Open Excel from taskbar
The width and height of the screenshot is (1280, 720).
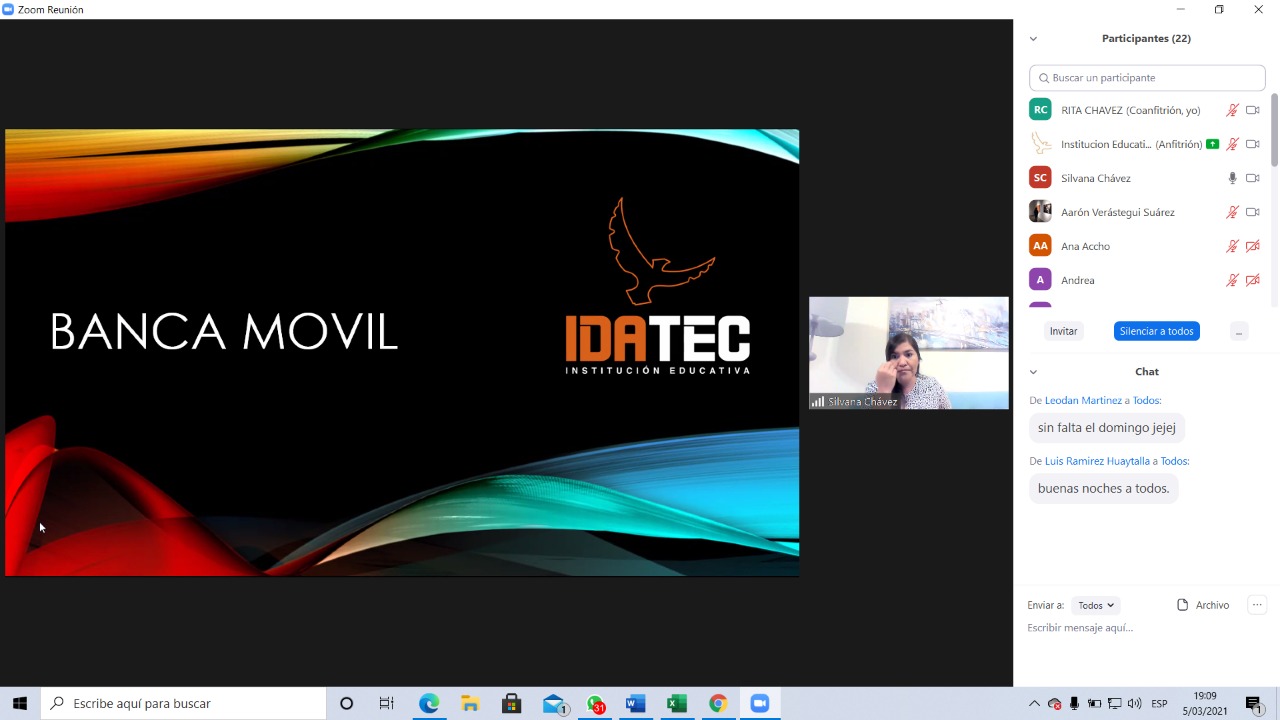pos(677,704)
